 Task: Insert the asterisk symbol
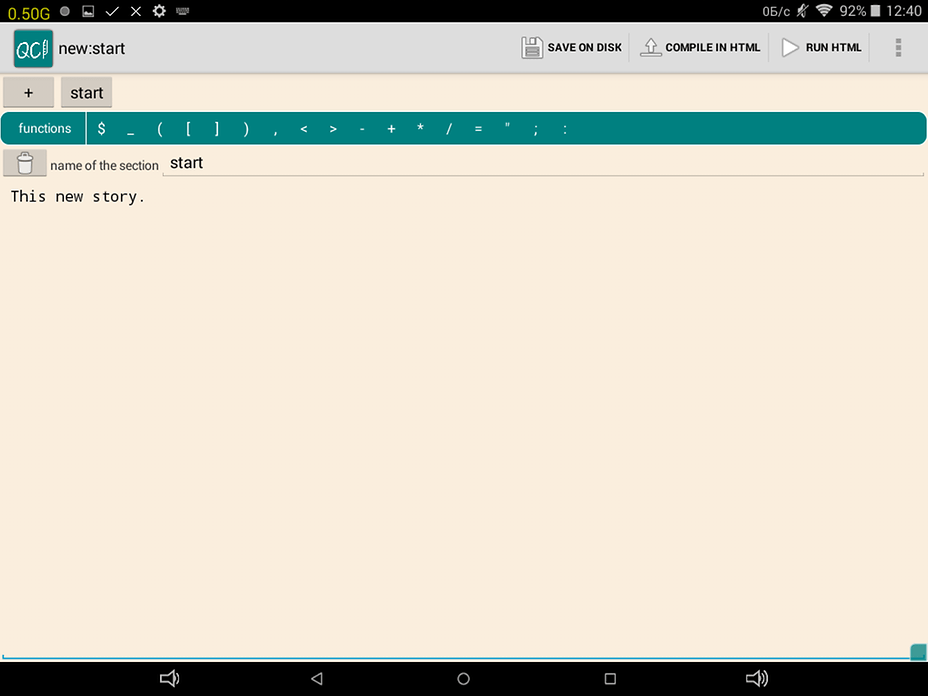420,128
